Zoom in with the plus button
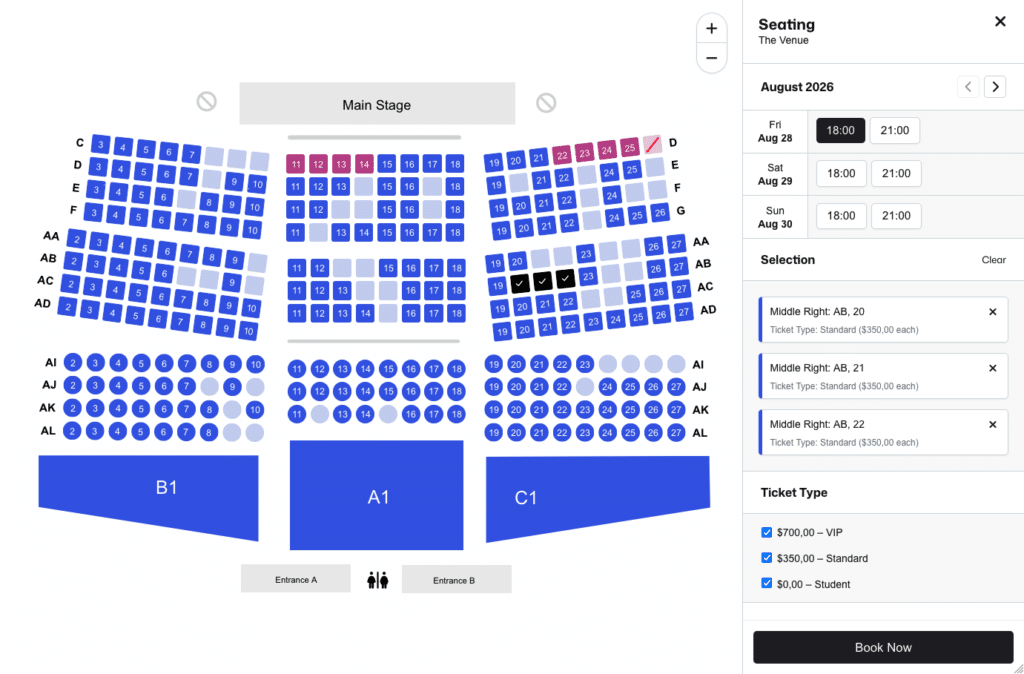1024x674 pixels. (x=711, y=29)
